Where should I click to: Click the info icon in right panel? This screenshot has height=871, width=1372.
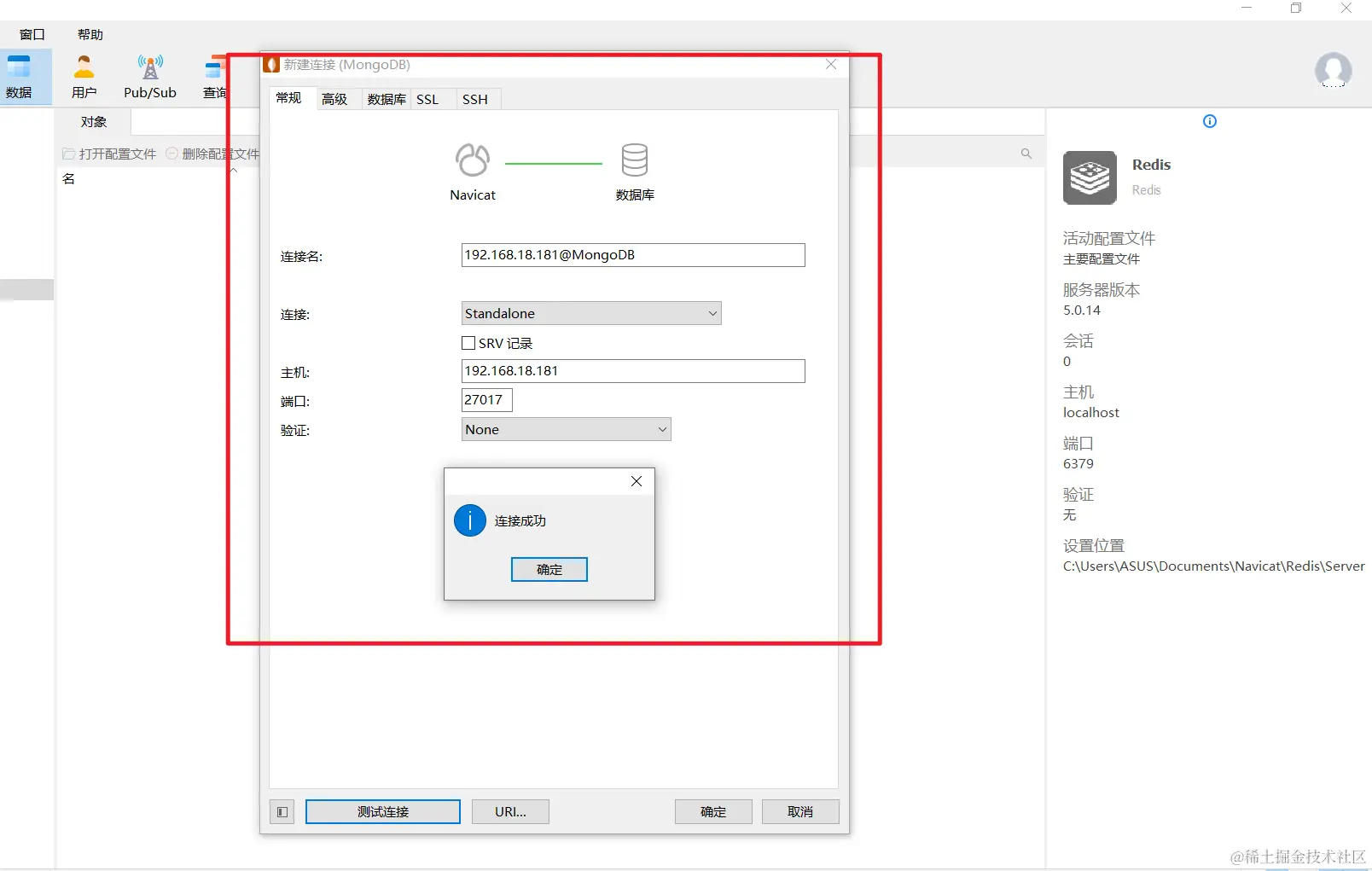pos(1209,121)
